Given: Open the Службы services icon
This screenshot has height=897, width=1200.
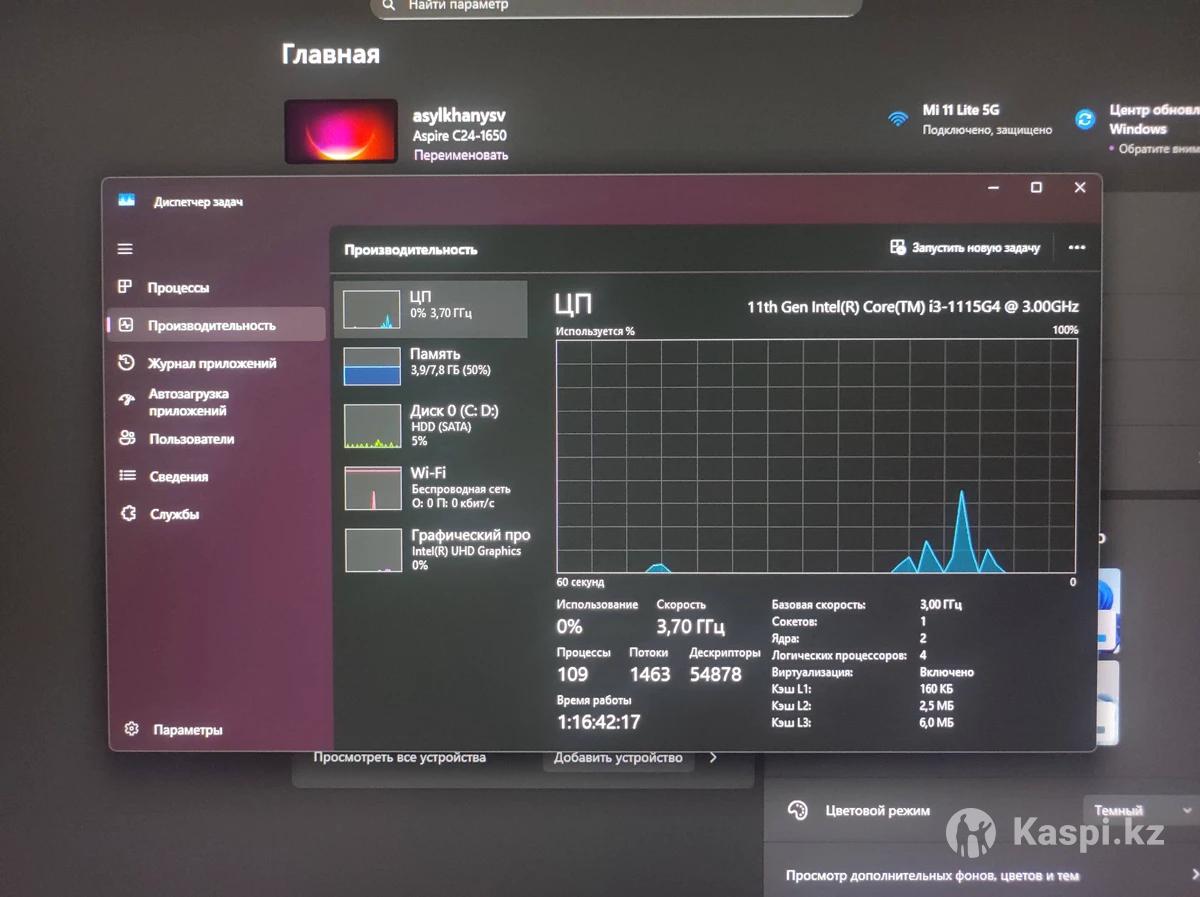Looking at the screenshot, I should pyautogui.click(x=127, y=514).
